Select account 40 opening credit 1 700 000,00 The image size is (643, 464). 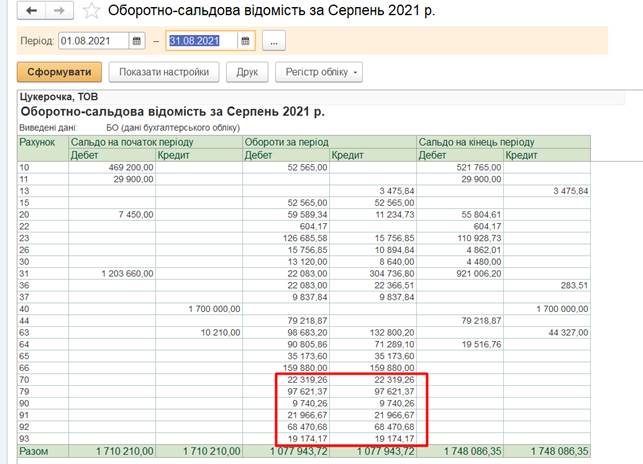click(199, 309)
